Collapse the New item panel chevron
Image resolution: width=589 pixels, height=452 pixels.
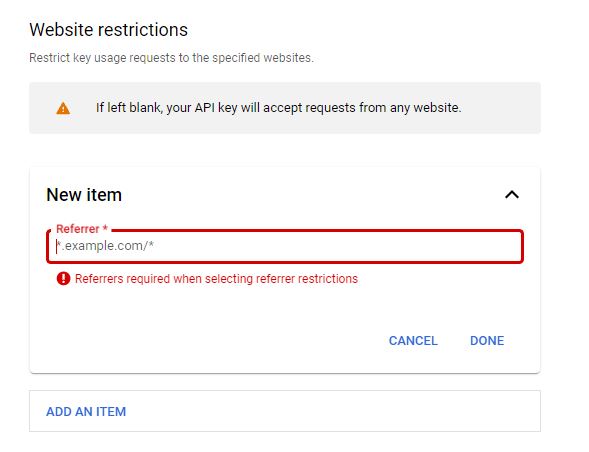coord(512,195)
